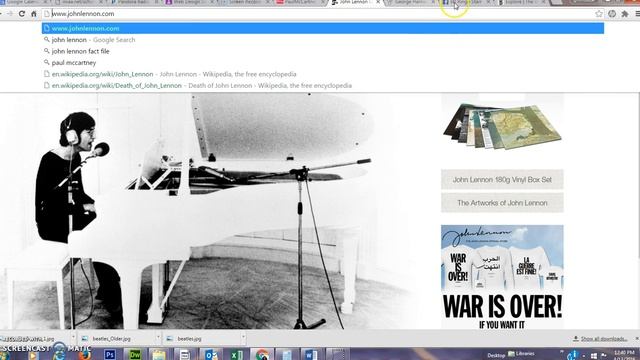Open Outlook from the taskbar
Screen dimensions: 640x360
coord(211,354)
